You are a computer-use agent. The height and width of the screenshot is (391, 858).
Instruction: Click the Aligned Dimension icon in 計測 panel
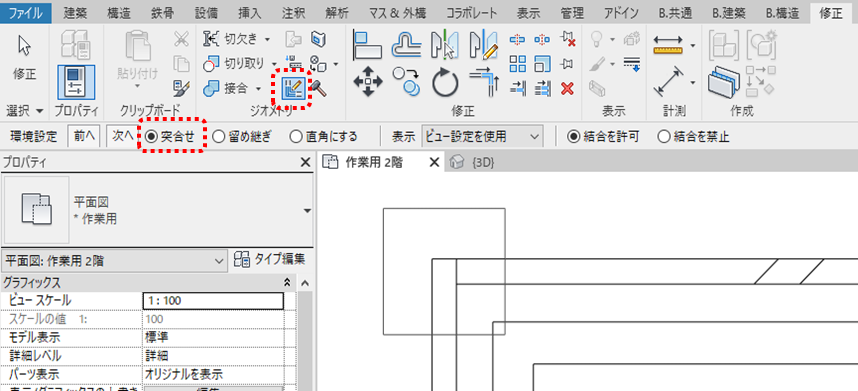pos(668,82)
